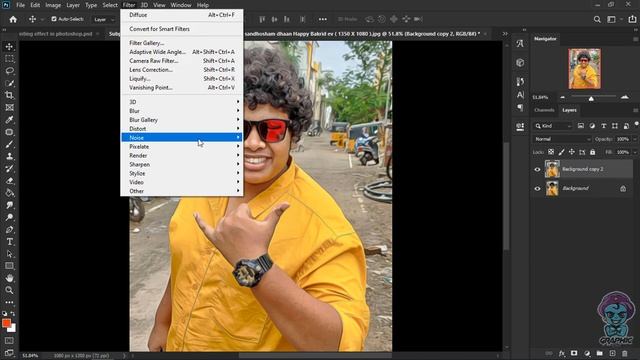Image resolution: width=640 pixels, height=360 pixels.
Task: Hide the Background layer
Action: [x=538, y=189]
